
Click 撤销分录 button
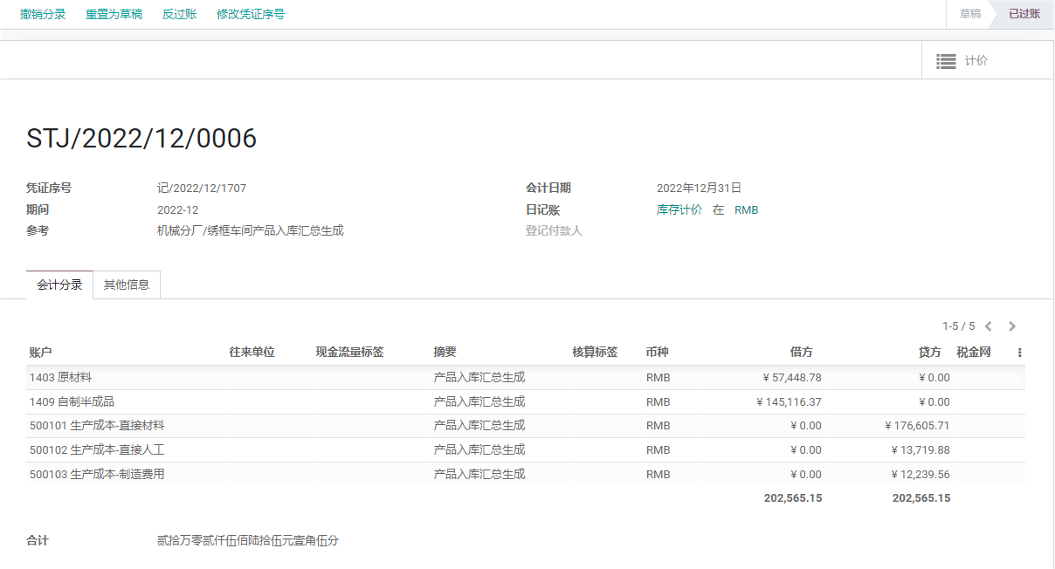tap(43, 14)
